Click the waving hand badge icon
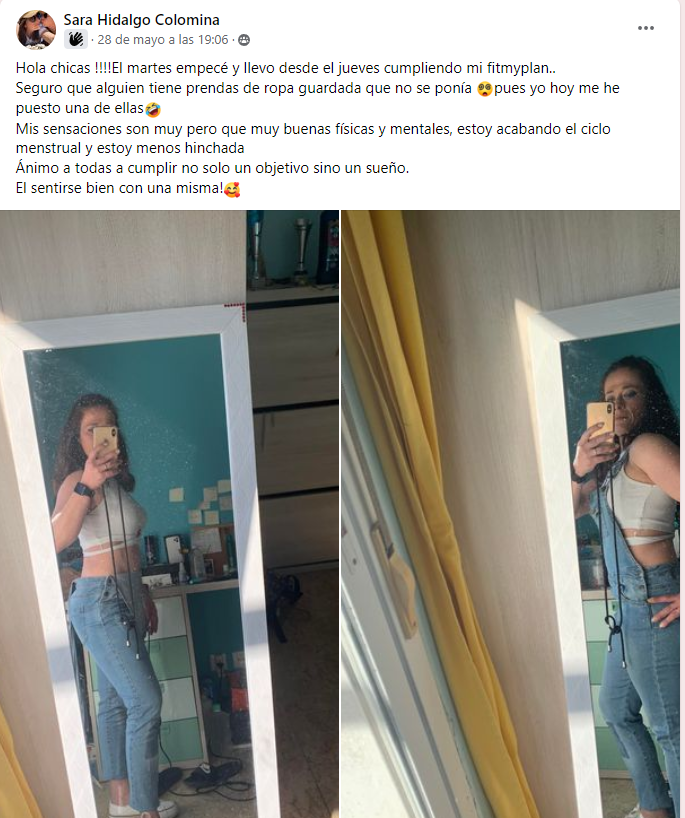This screenshot has height=818, width=685. coord(76,39)
